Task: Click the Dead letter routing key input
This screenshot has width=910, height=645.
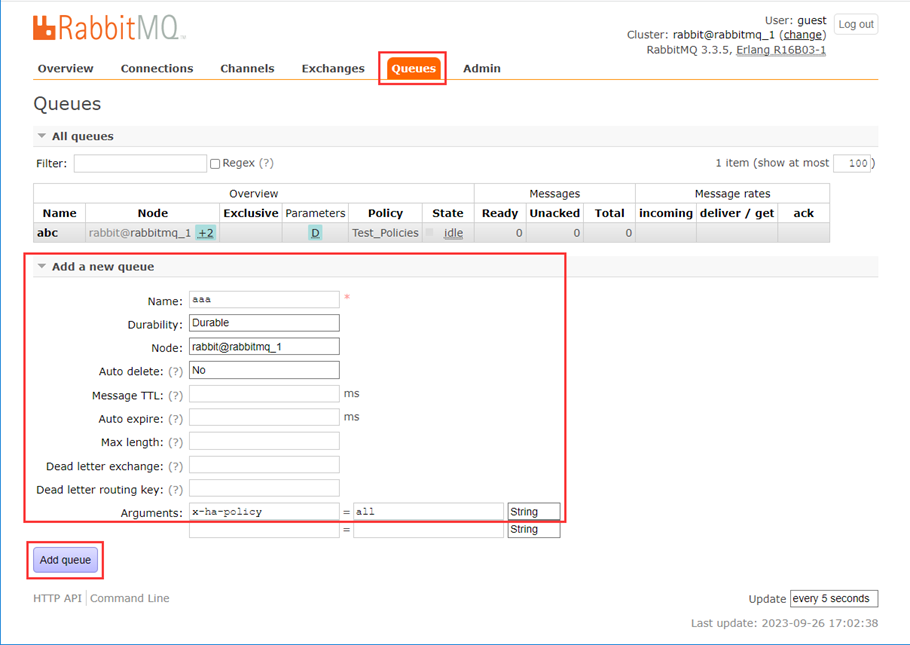Action: tap(264, 488)
